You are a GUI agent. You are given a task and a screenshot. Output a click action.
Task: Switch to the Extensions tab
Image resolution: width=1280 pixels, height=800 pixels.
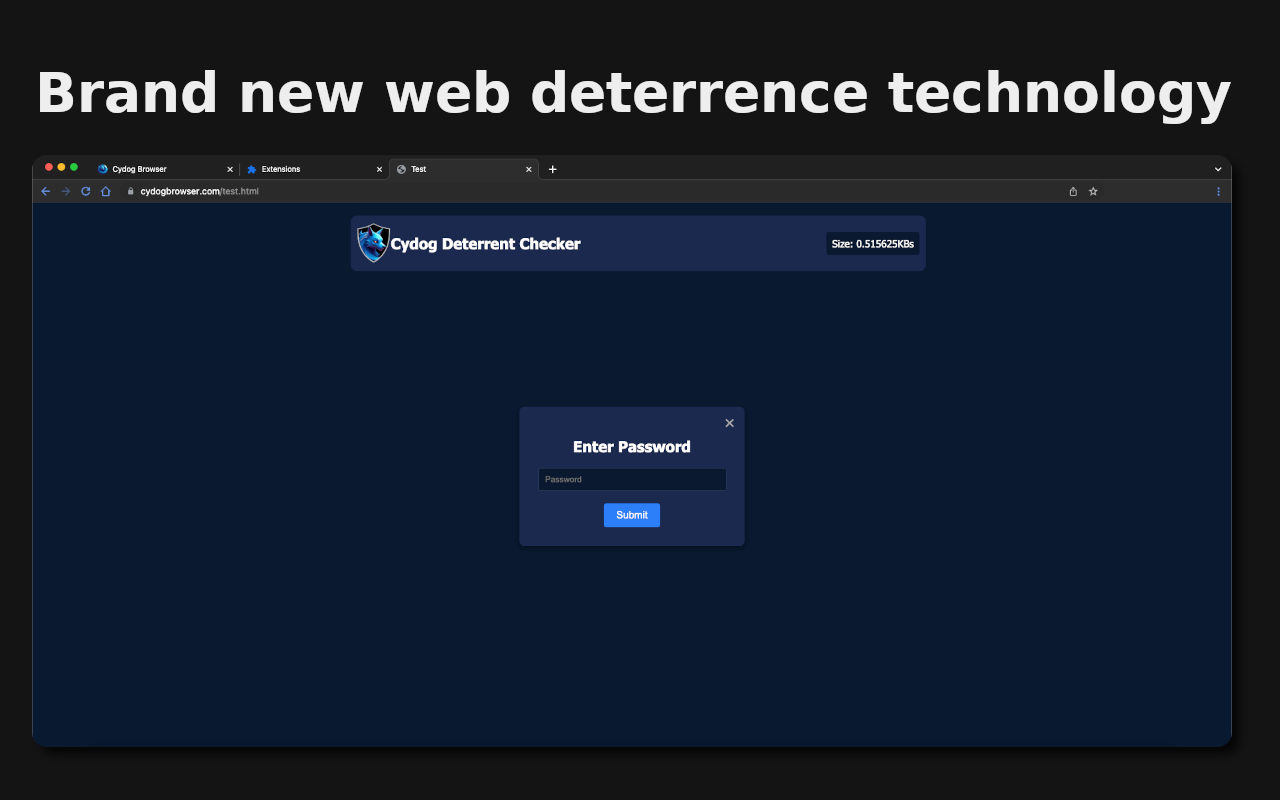pyautogui.click(x=314, y=169)
